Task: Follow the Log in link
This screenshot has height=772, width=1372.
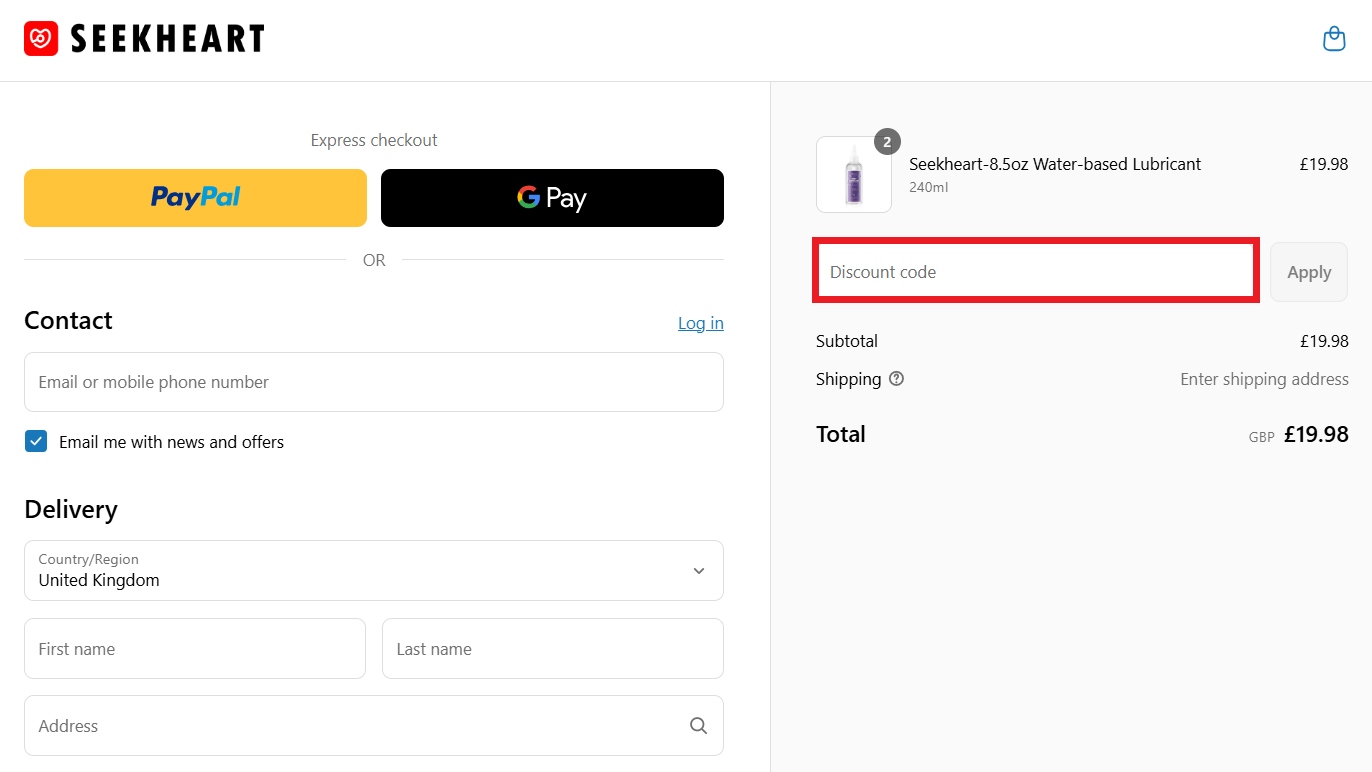Action: tap(701, 323)
